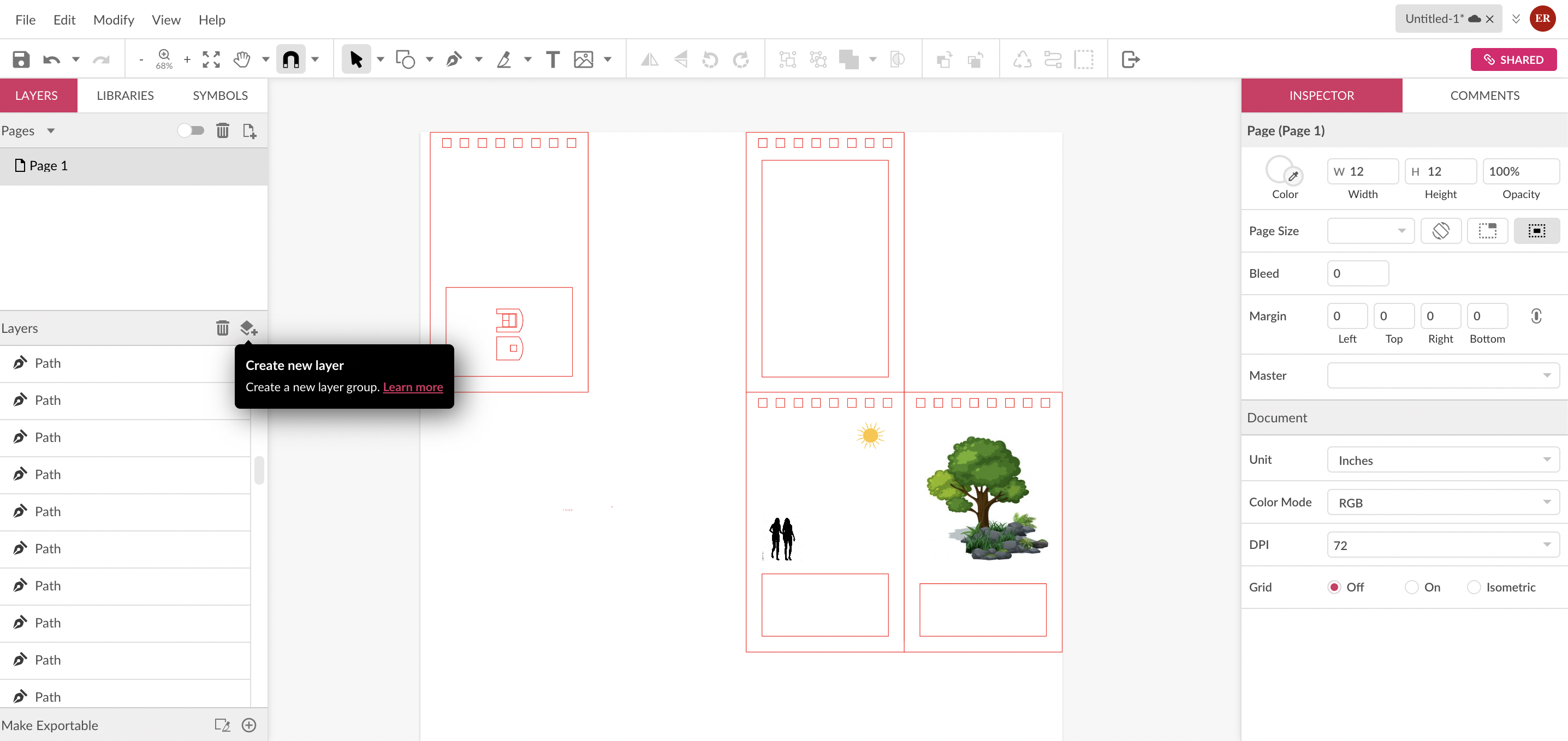
Task: Add a new page icon
Action: pos(249,131)
